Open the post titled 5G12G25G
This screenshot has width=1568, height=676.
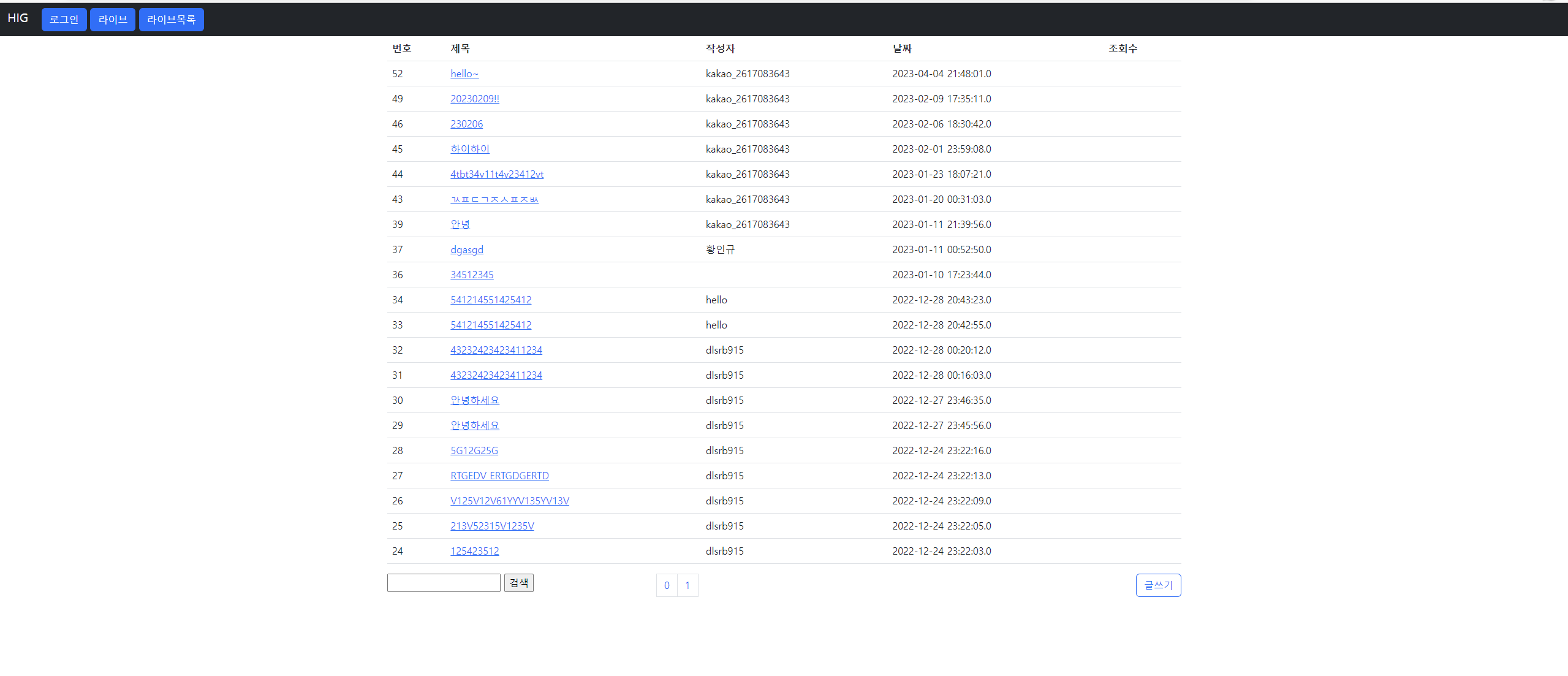pyautogui.click(x=474, y=450)
